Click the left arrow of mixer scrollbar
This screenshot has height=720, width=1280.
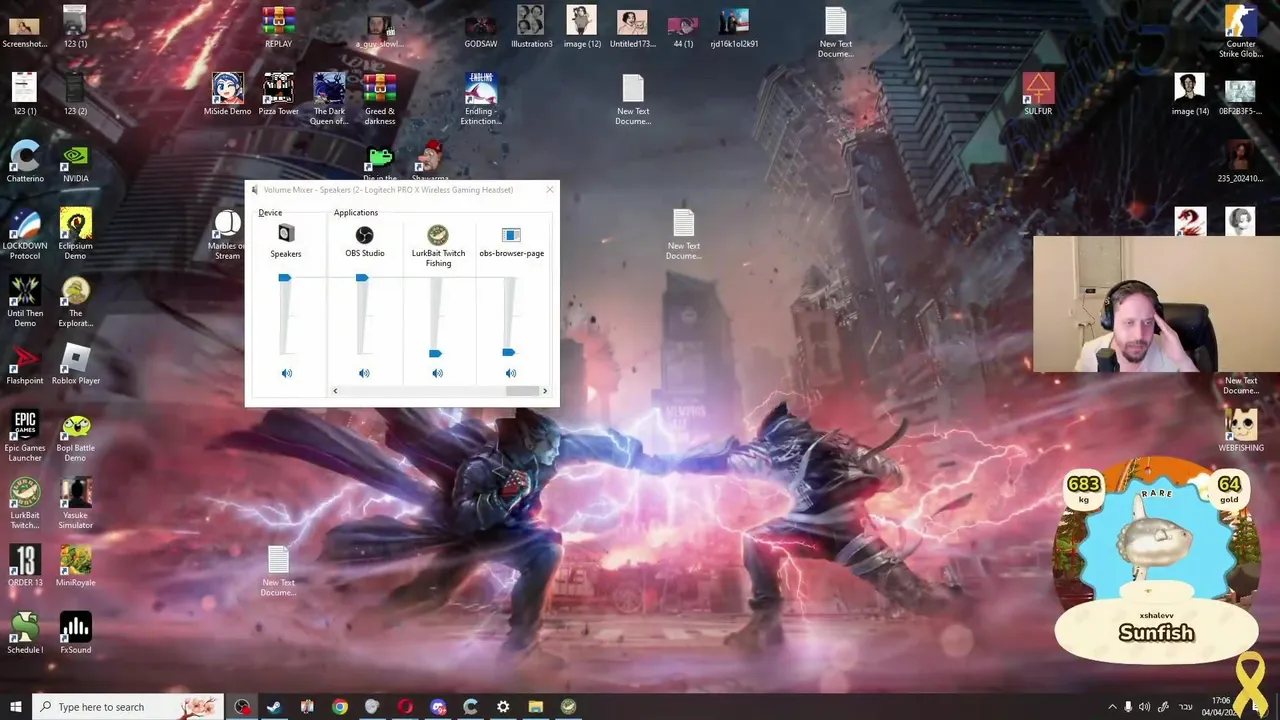point(335,391)
